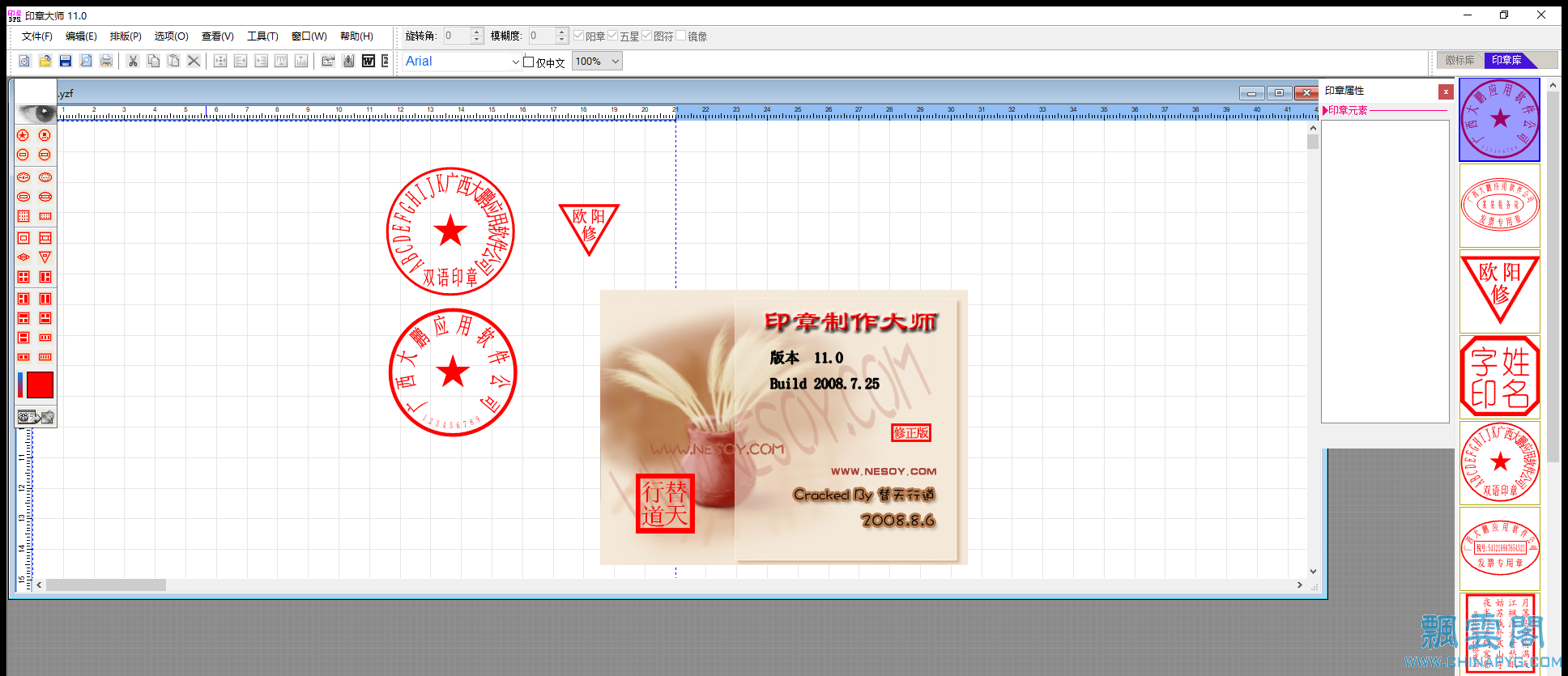Toggle the 图符 checkbox

[646, 36]
